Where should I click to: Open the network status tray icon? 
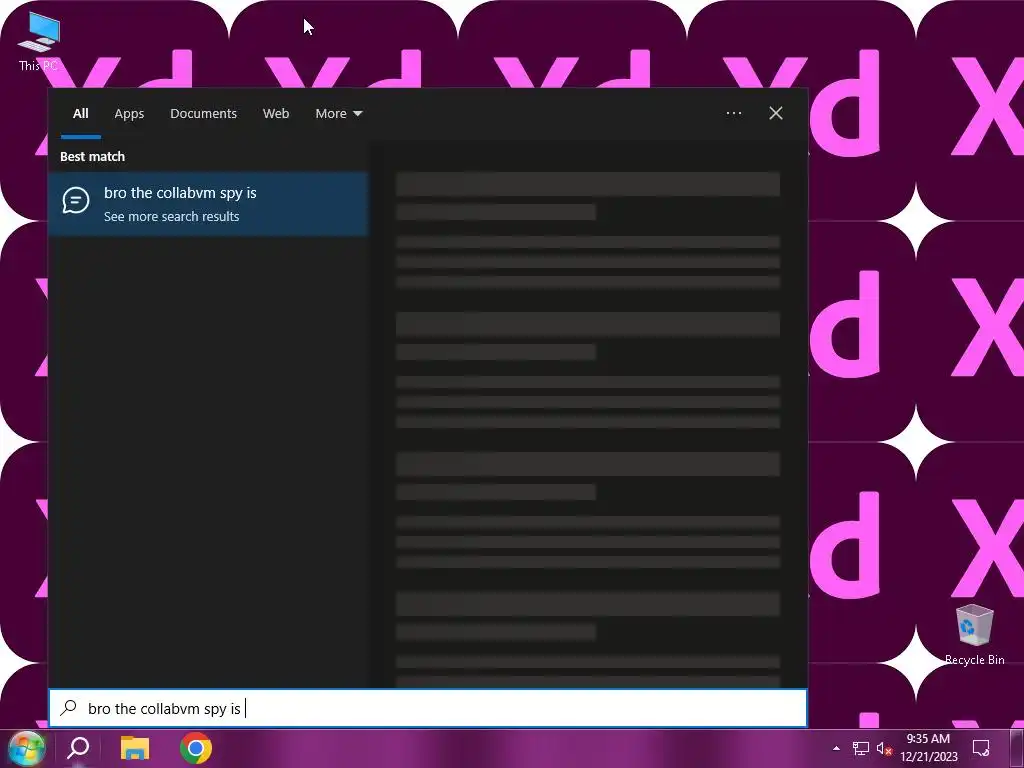[861, 748]
